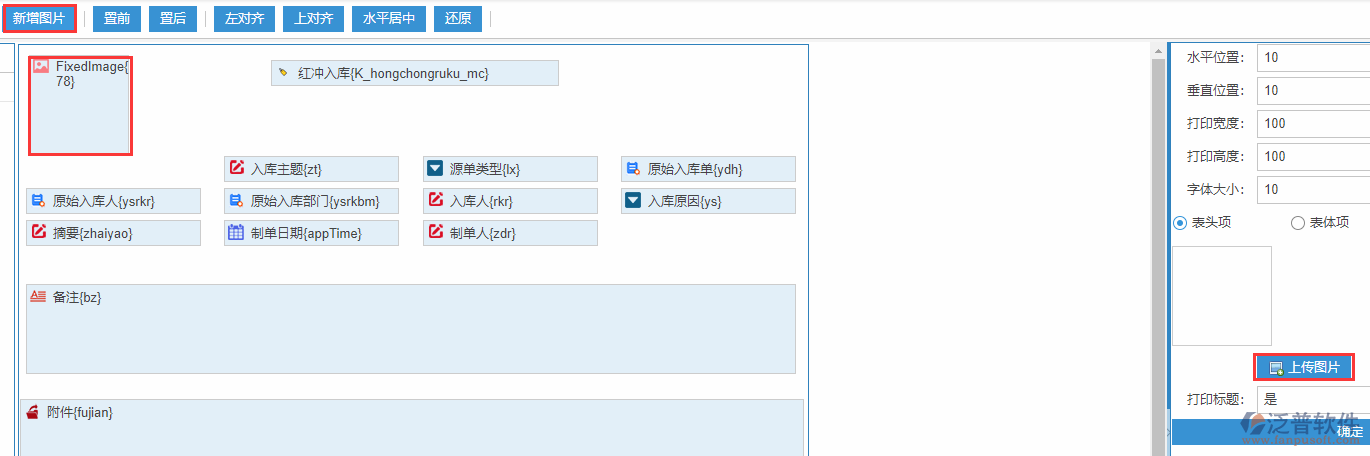The height and width of the screenshot is (456, 1370).
Task: Select the 入库原因{ys} field
Action: tap(708, 201)
